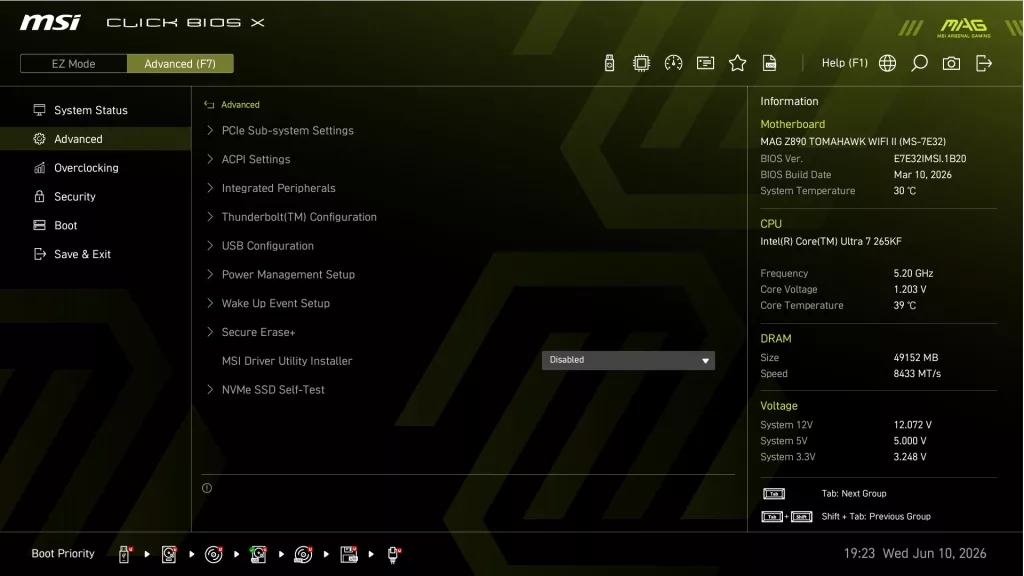
Task: Click core temperature value 39 °C
Action: pos(904,305)
